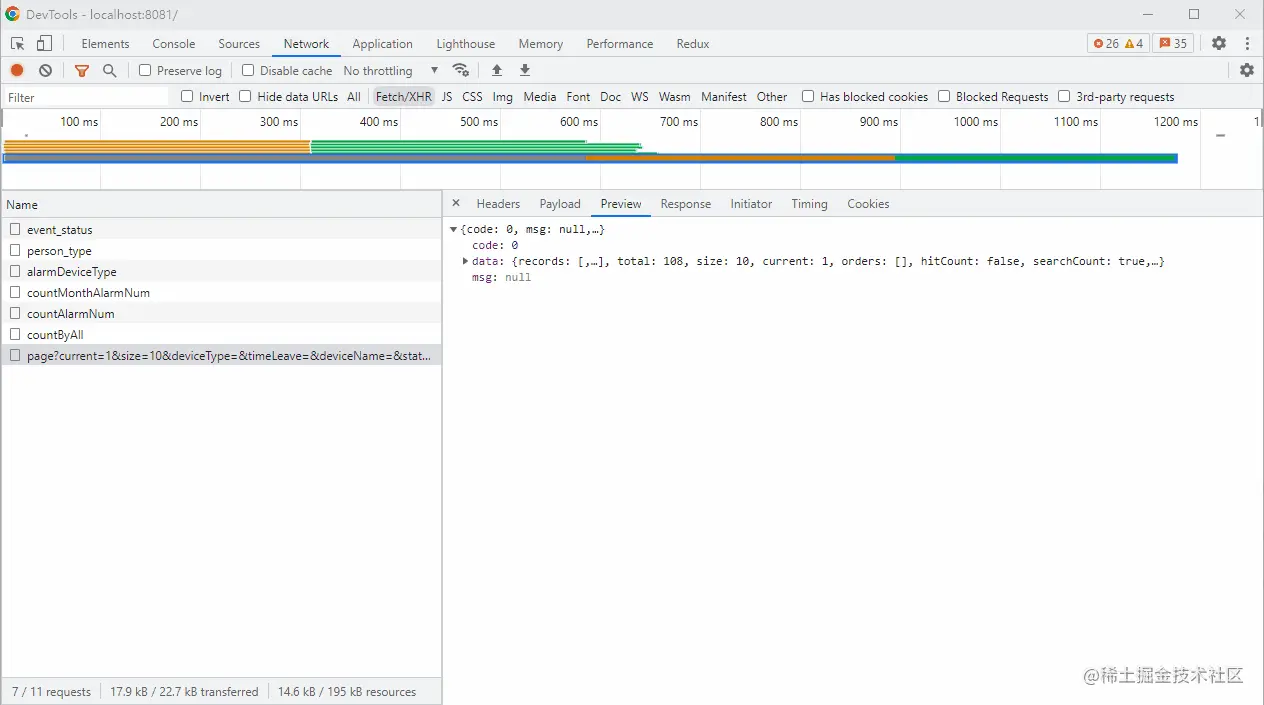Viewport: 1264px width, 705px height.
Task: Select the countAlarmNum request row
Action: coord(220,313)
